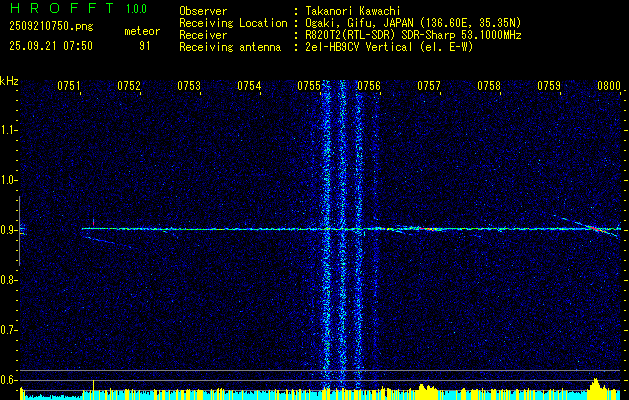Select the 0.9 frequency axis label
The width and height of the screenshot is (629, 400).
tap(9, 230)
